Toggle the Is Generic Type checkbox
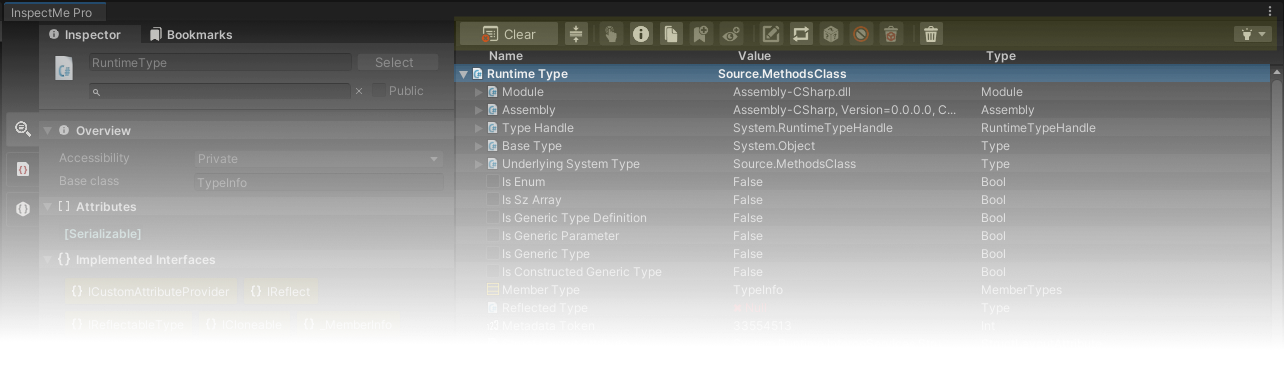1284x389 pixels. pos(492,254)
